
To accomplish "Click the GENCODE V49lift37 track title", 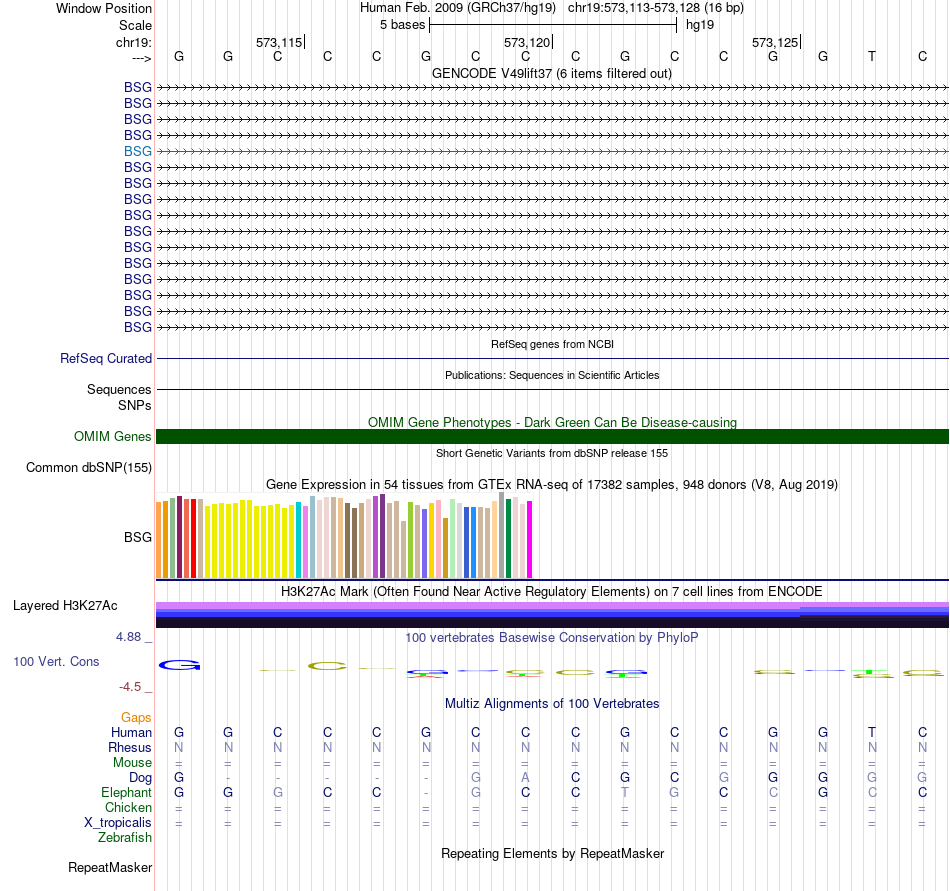I will pos(551,74).
